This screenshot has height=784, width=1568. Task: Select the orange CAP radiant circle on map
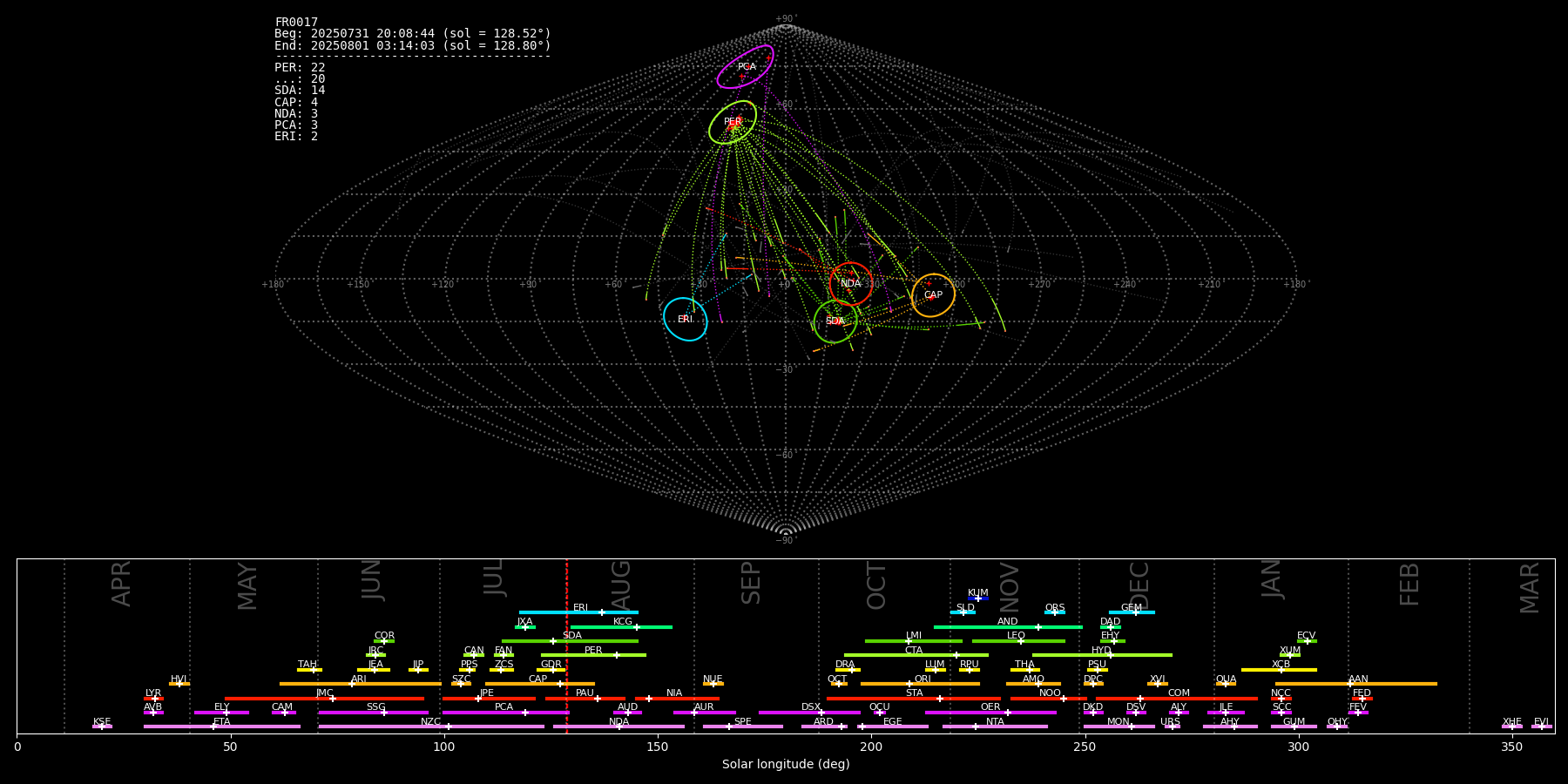click(x=933, y=295)
